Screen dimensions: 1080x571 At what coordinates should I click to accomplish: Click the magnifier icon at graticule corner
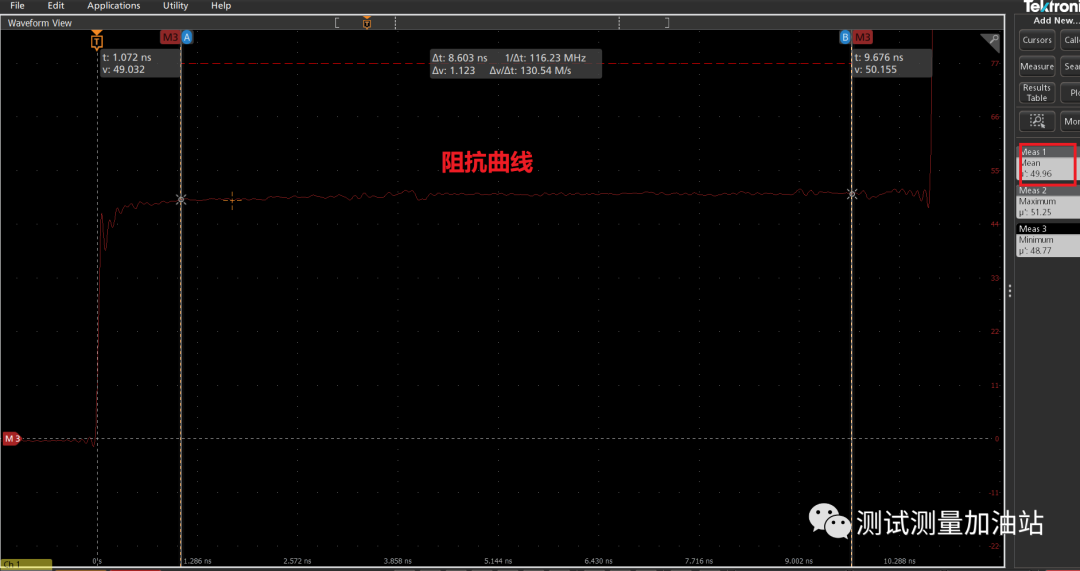tap(992, 41)
